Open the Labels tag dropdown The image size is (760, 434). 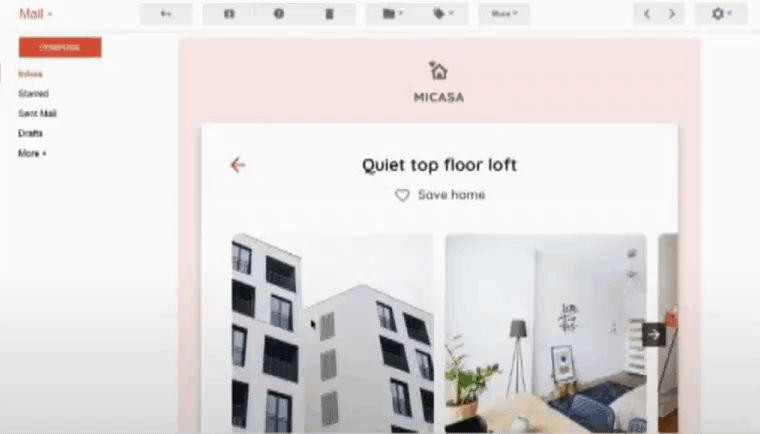443,14
